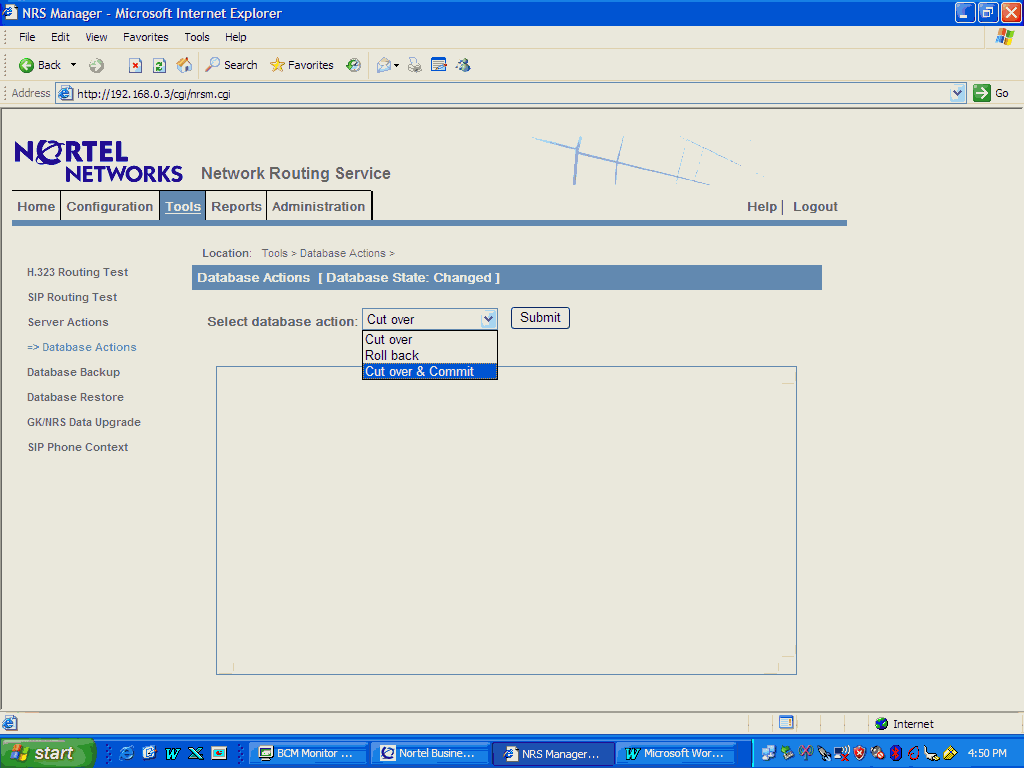Viewport: 1024px width, 768px height.
Task: Click inside the empty results text area
Action: pos(506,520)
